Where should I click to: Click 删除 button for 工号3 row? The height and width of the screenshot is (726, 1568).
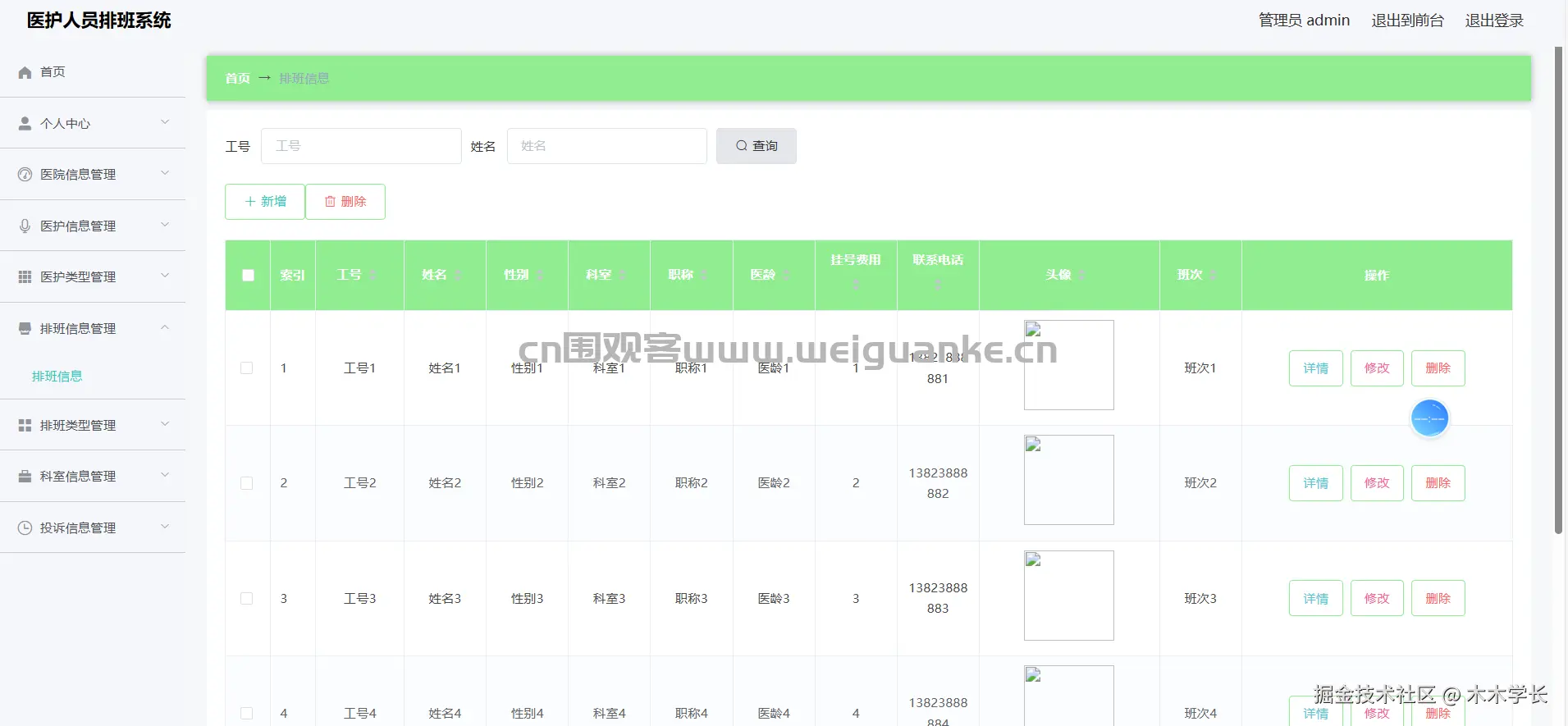[1438, 598]
